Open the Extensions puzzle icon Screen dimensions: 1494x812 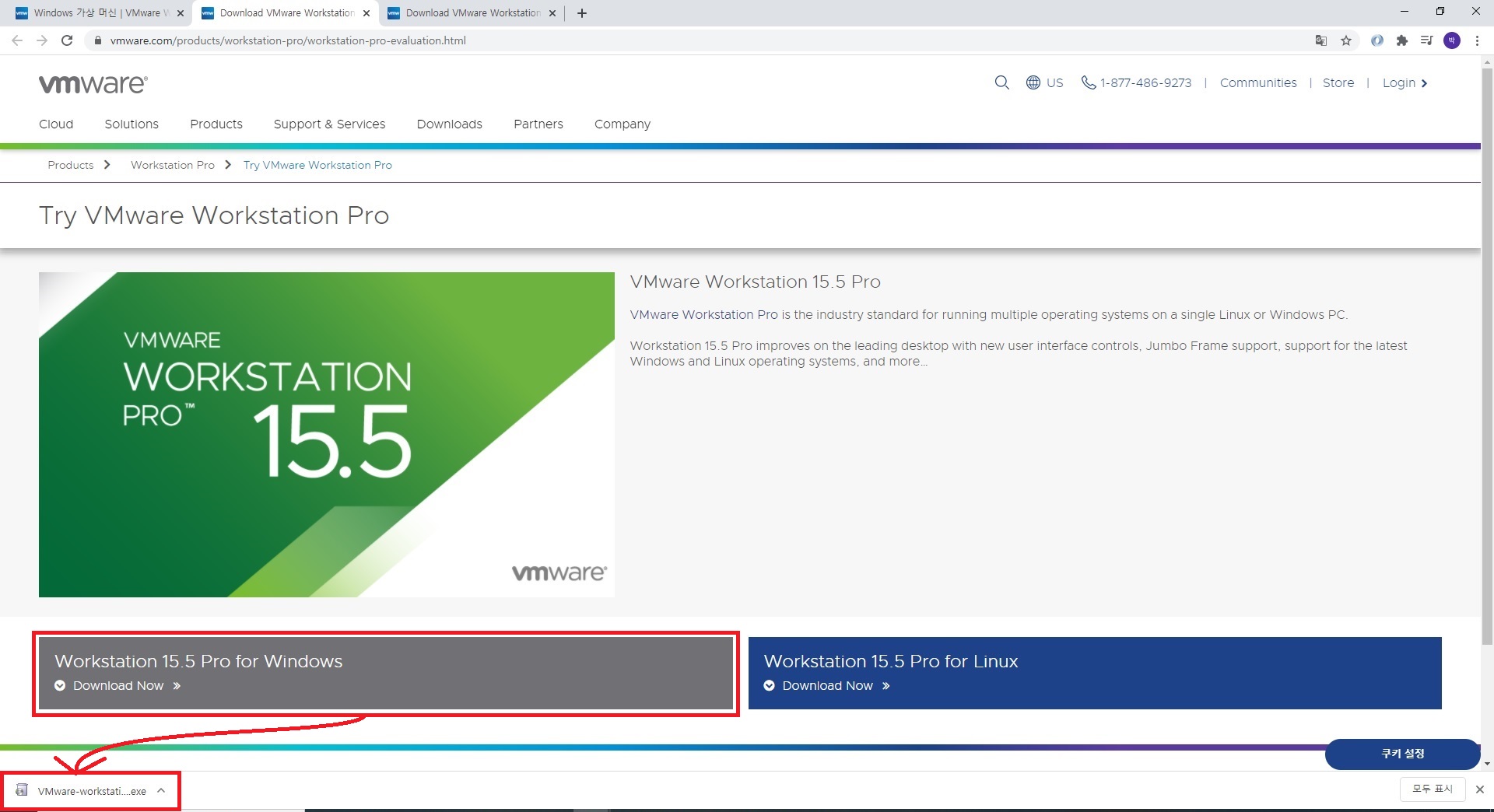pos(1402,40)
